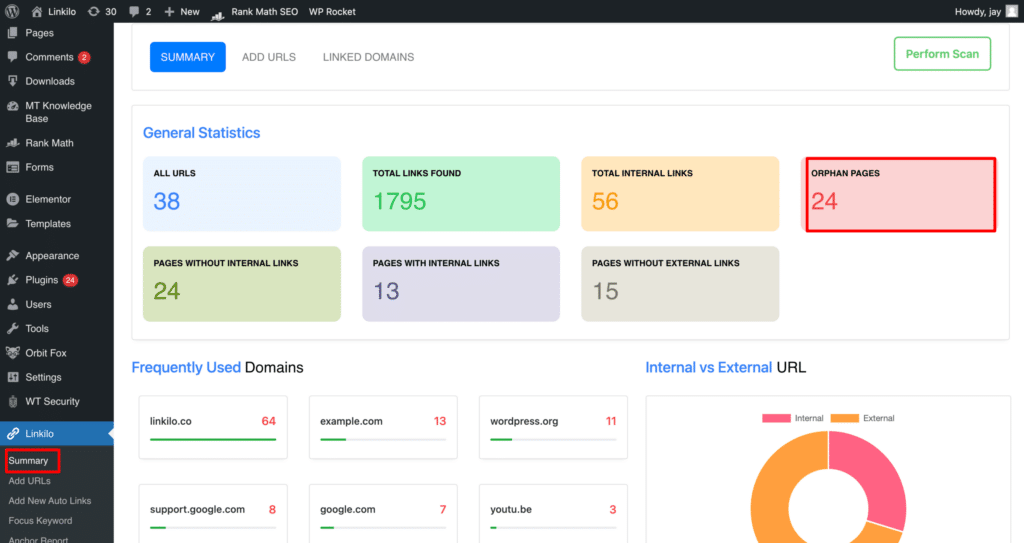Click the General Statistics heading
1024x543 pixels.
click(201, 133)
